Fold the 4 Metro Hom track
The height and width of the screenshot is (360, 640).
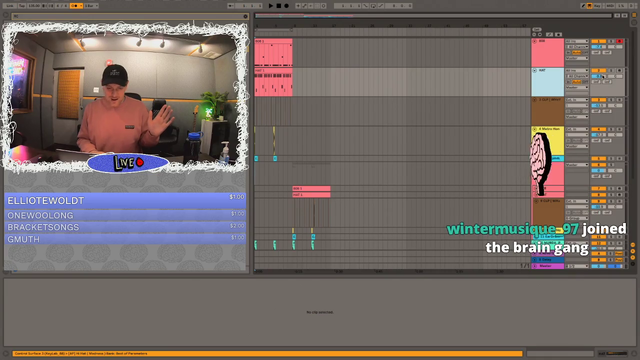coord(534,129)
